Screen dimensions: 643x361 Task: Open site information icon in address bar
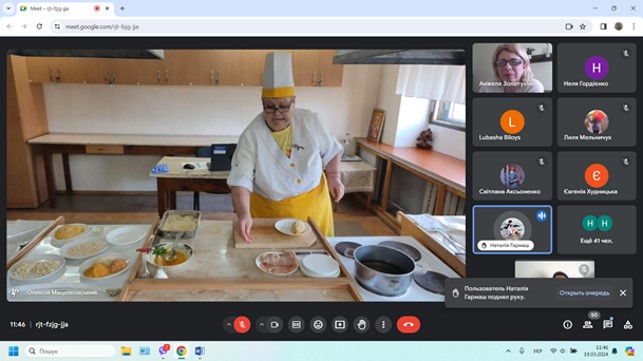(57, 27)
